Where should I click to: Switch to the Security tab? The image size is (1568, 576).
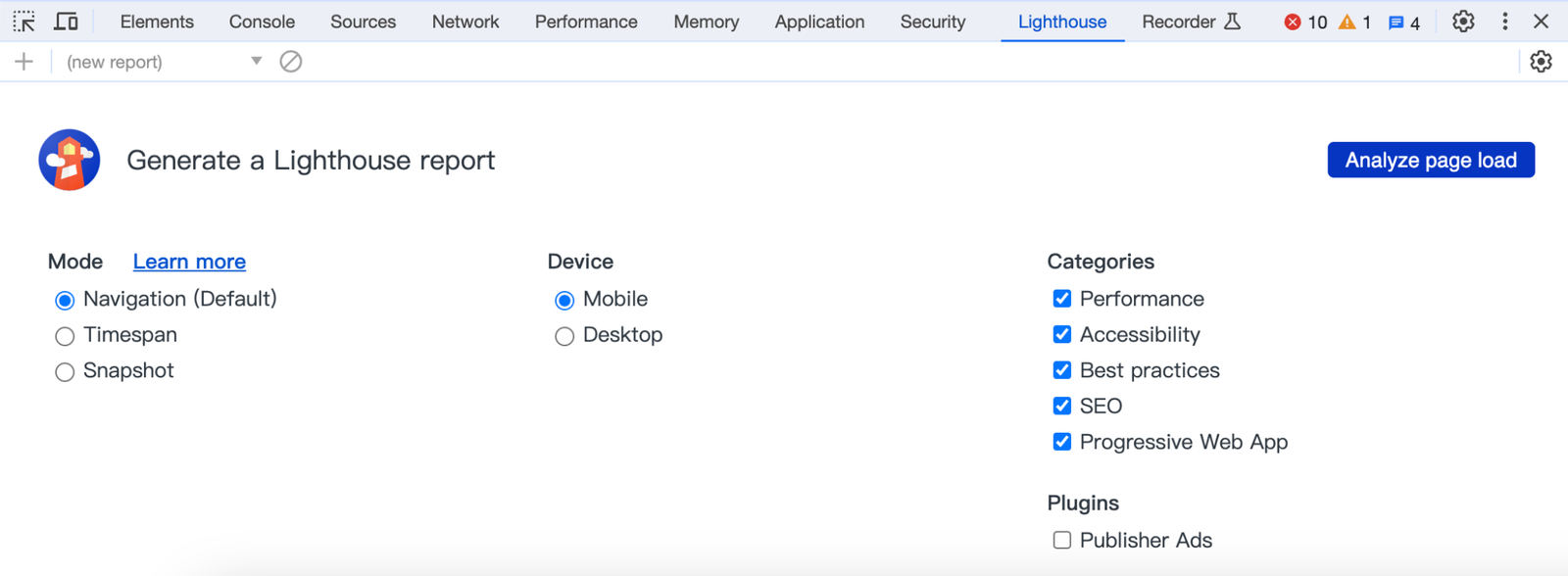pos(933,22)
